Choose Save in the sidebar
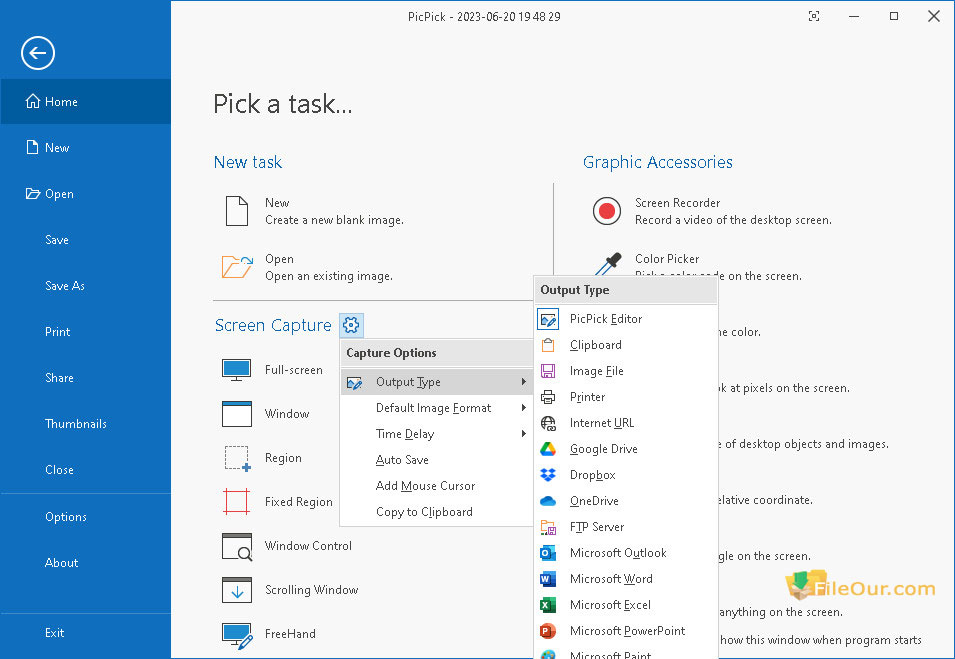The height and width of the screenshot is (659, 955). coord(86,240)
